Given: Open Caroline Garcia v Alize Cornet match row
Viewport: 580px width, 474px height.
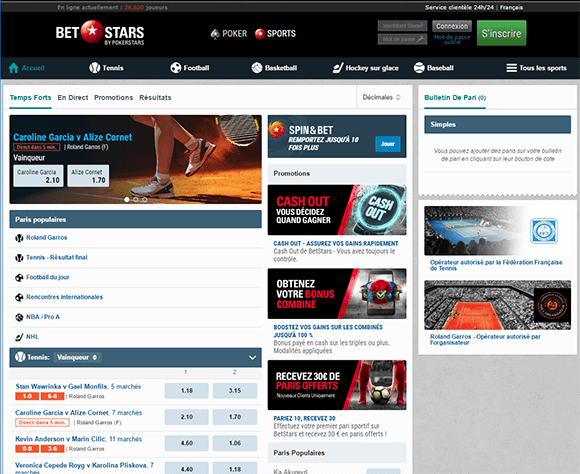Looking at the screenshot, I should (x=62, y=413).
